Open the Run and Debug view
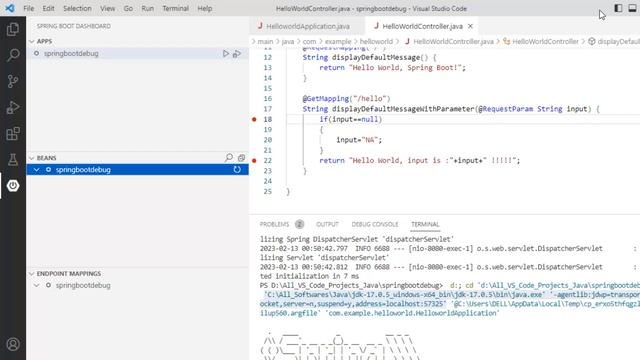 [x=13, y=107]
